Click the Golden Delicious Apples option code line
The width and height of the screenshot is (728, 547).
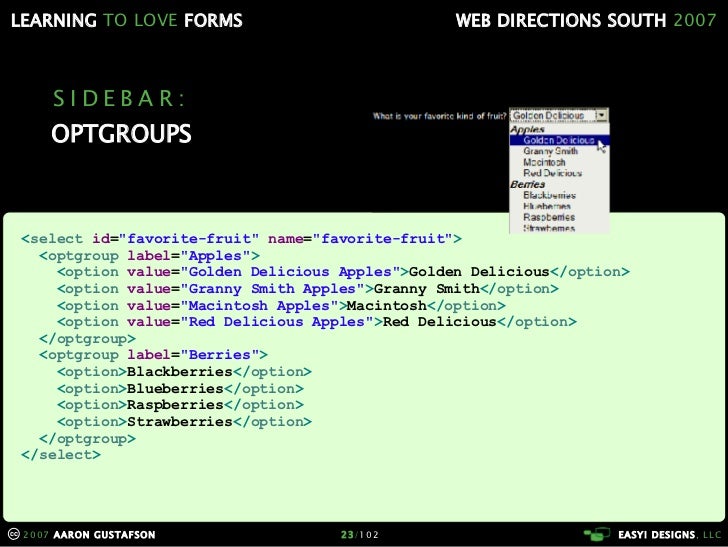(x=344, y=272)
